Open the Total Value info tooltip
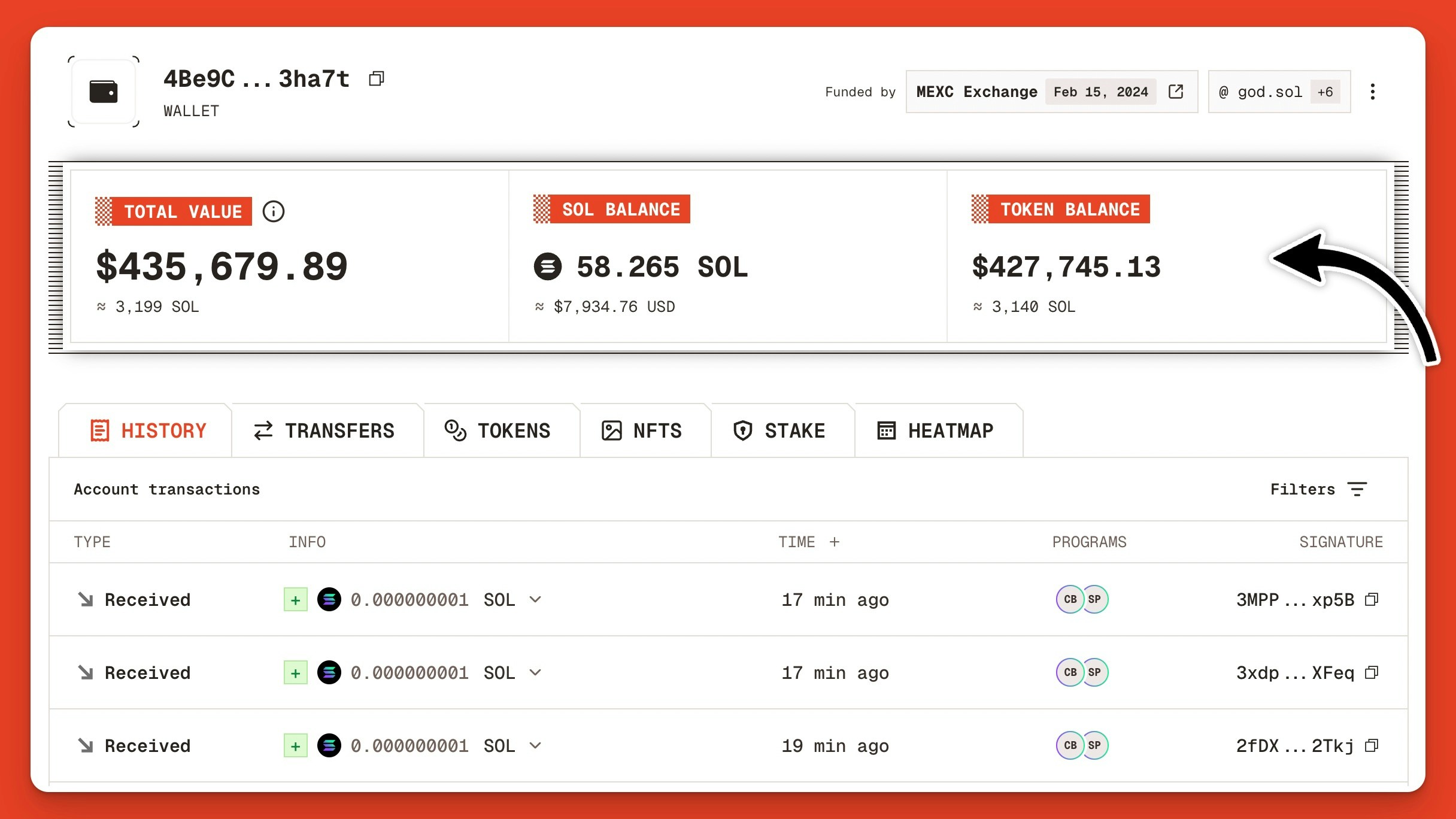This screenshot has height=819, width=1456. 273,211
